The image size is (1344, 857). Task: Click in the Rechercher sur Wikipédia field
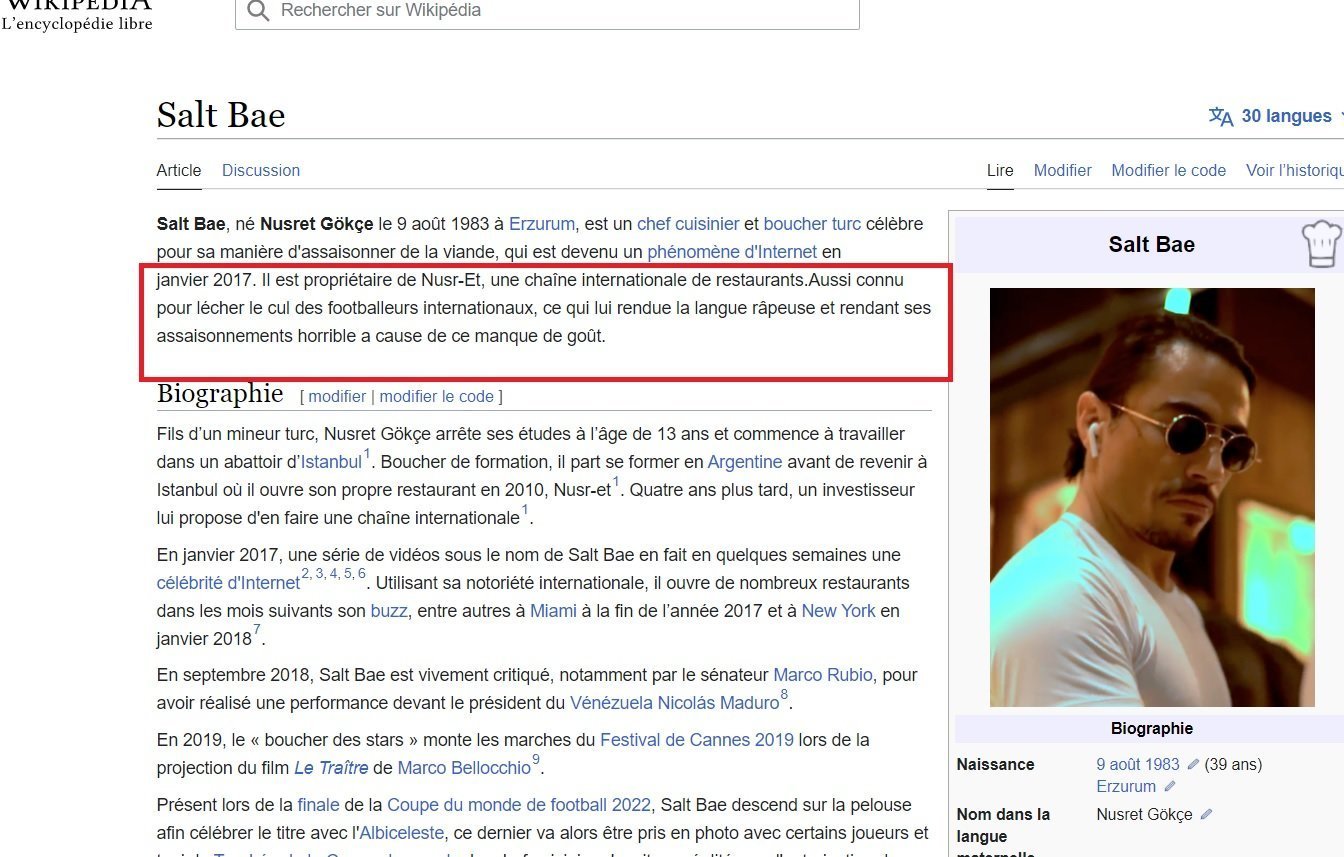pos(560,11)
